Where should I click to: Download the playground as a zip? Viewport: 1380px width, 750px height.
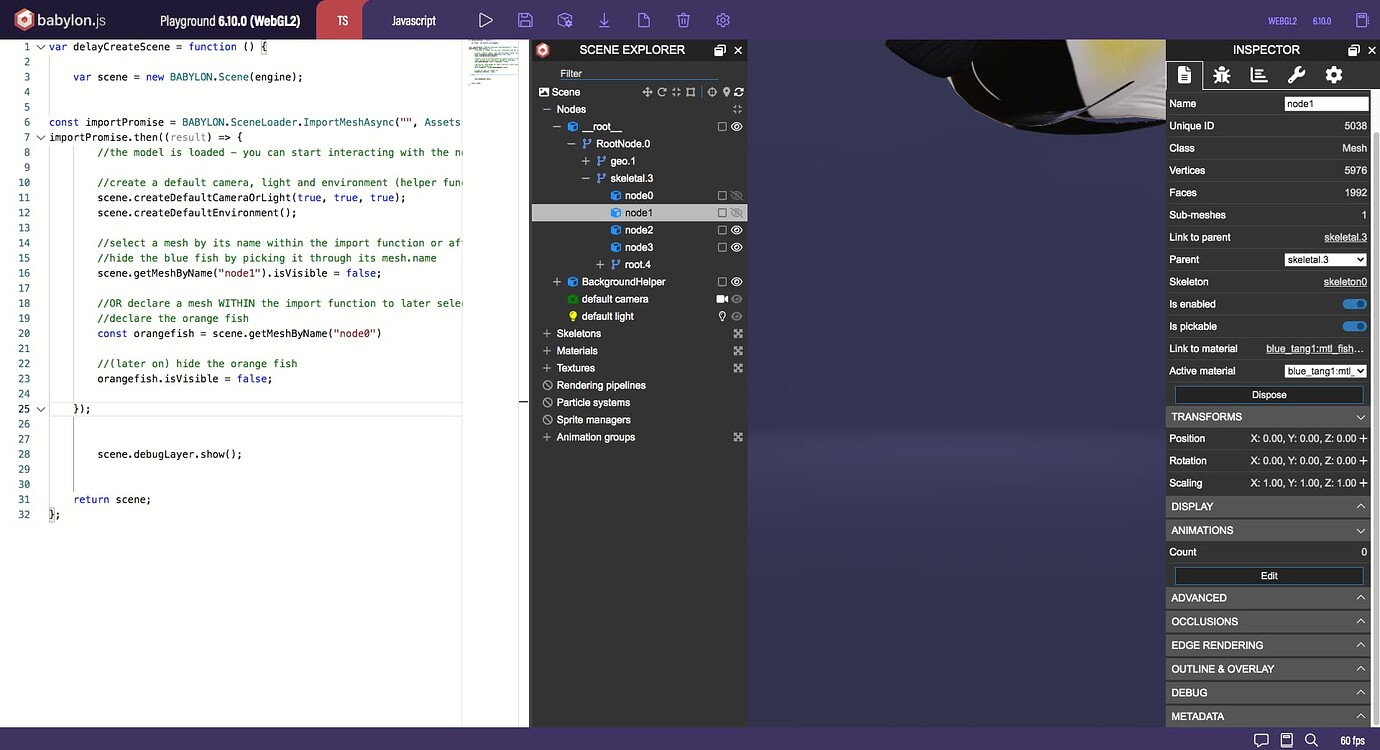(604, 19)
